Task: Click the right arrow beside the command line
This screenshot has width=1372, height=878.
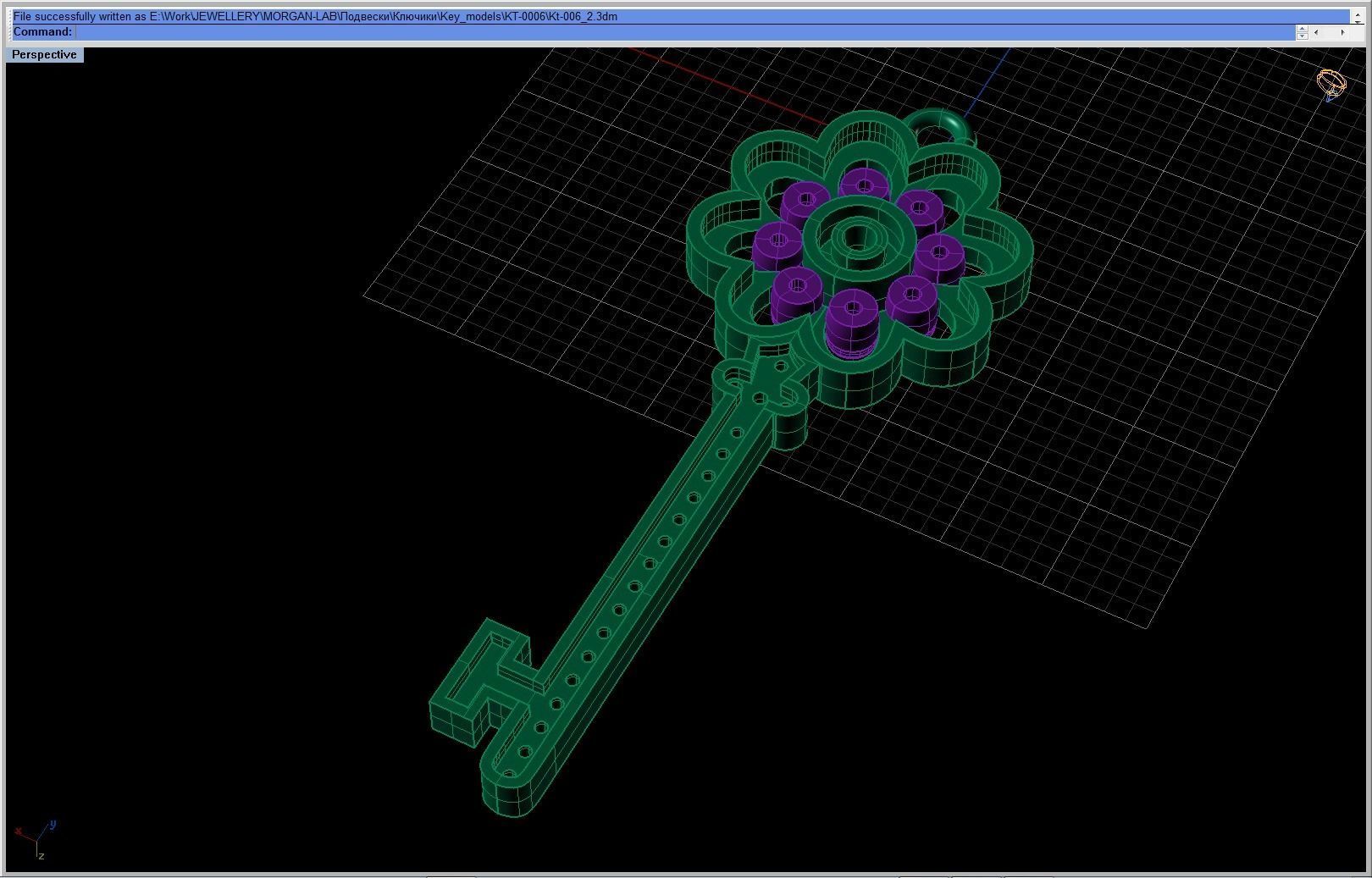Action: coord(1342,32)
